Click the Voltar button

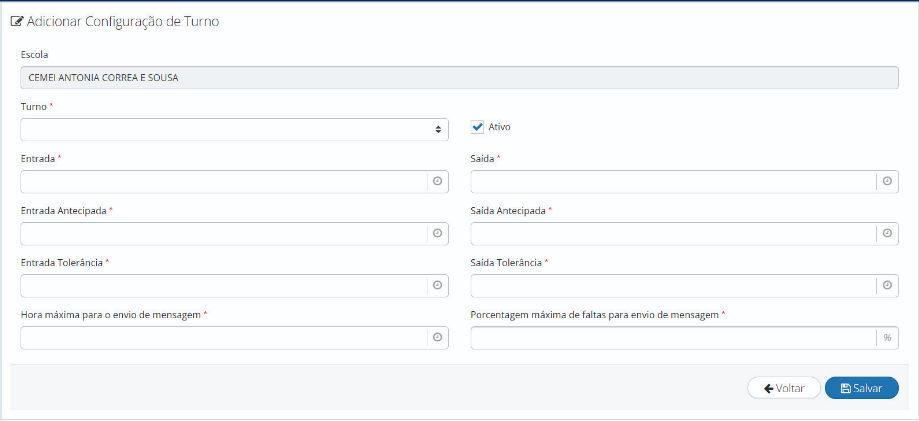(784, 388)
